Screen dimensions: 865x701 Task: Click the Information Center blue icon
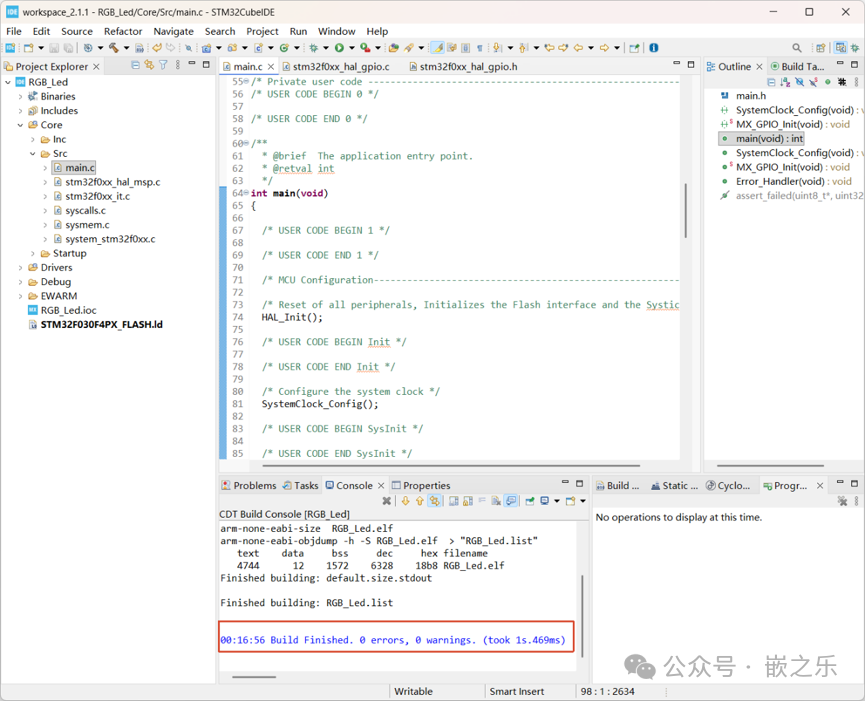tap(654, 47)
